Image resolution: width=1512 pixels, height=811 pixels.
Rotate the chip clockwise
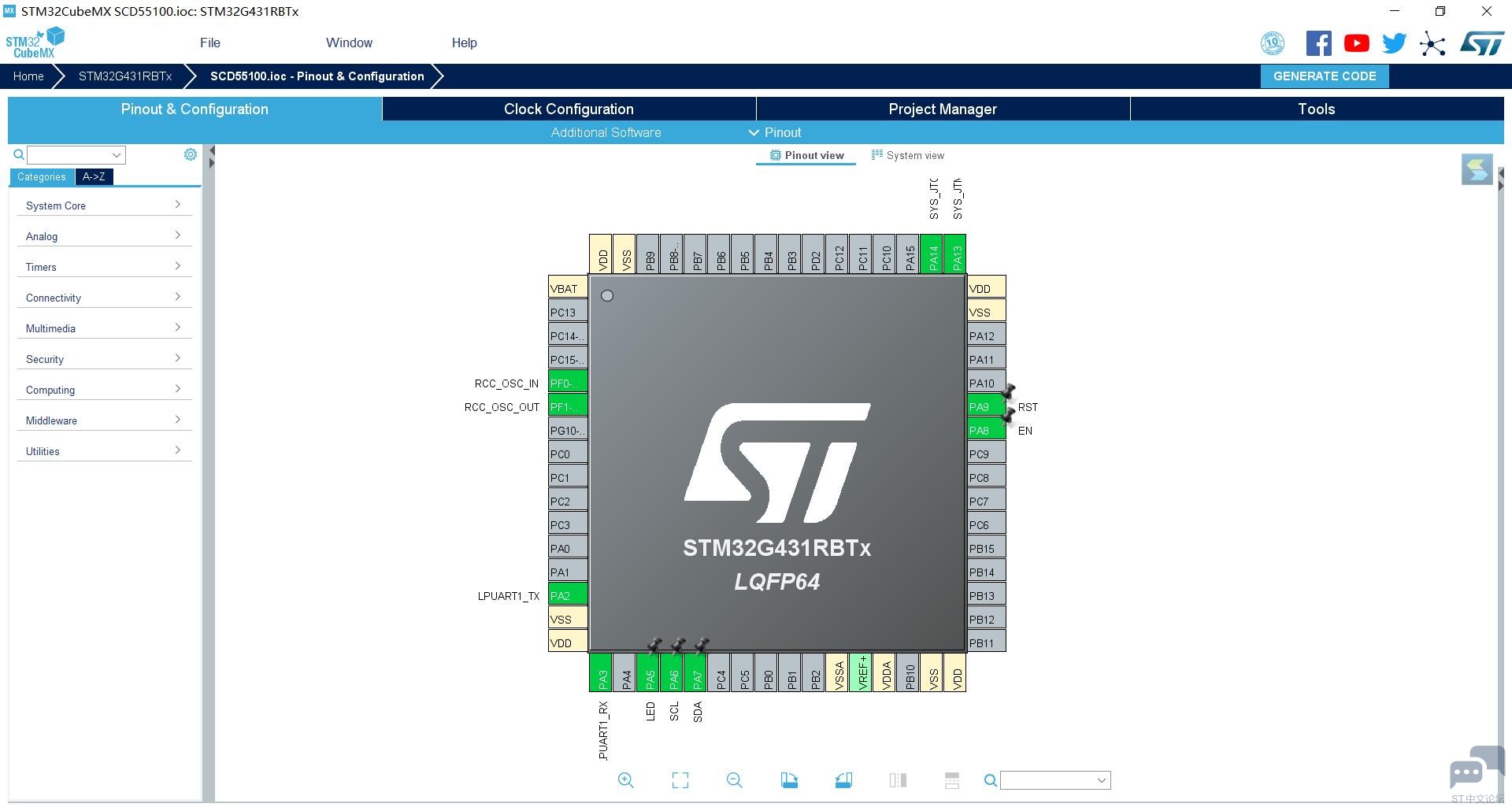point(789,780)
